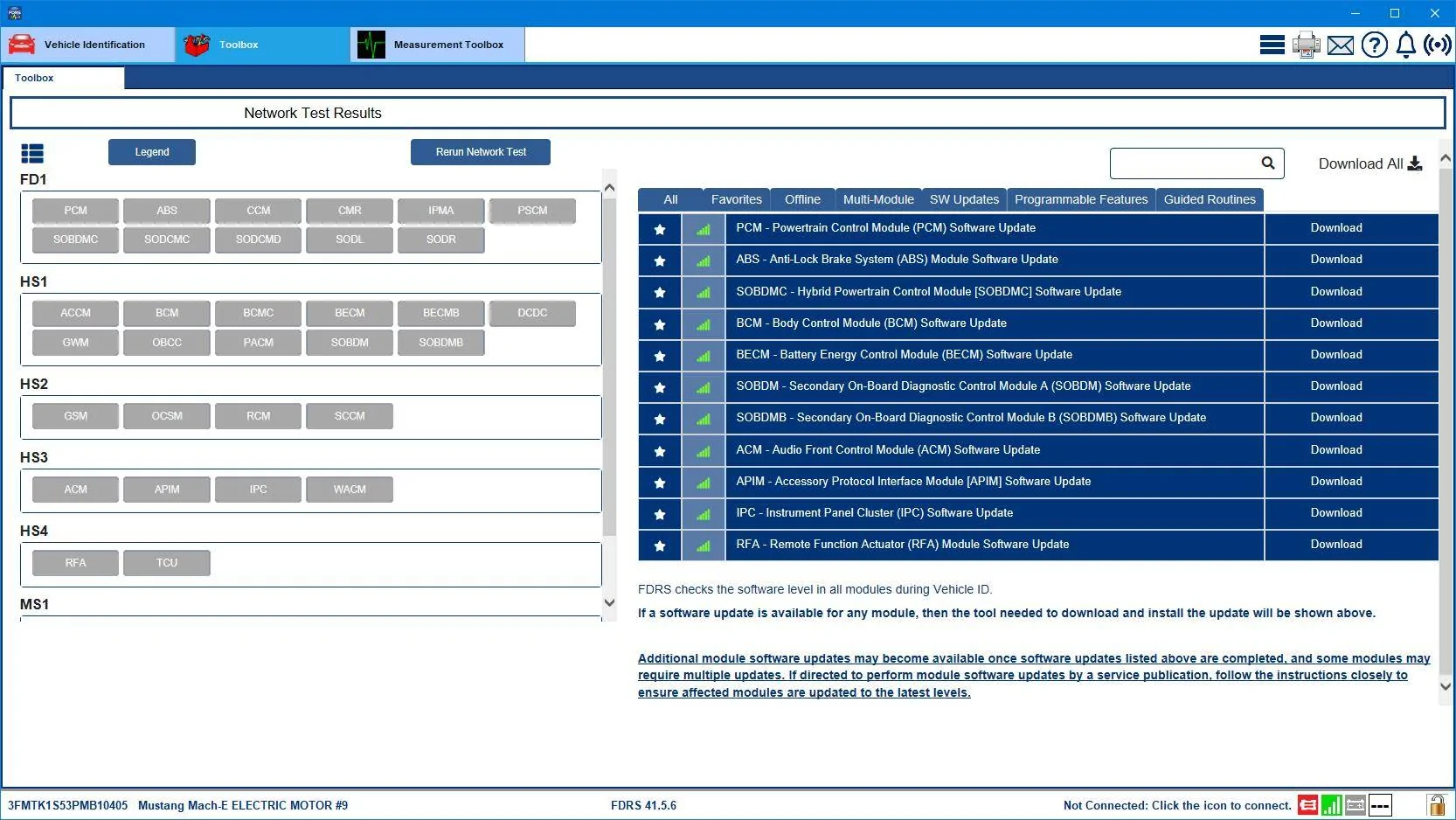
Task: Toggle favorite star for PCM Software Update
Action: 660,229
